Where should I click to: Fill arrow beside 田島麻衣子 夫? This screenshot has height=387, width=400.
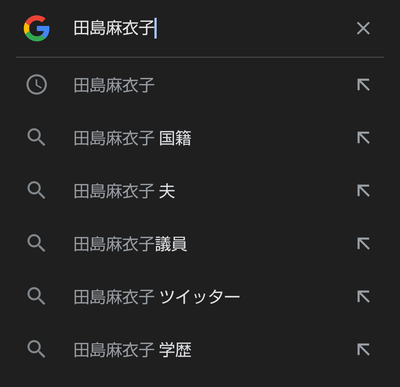point(363,191)
